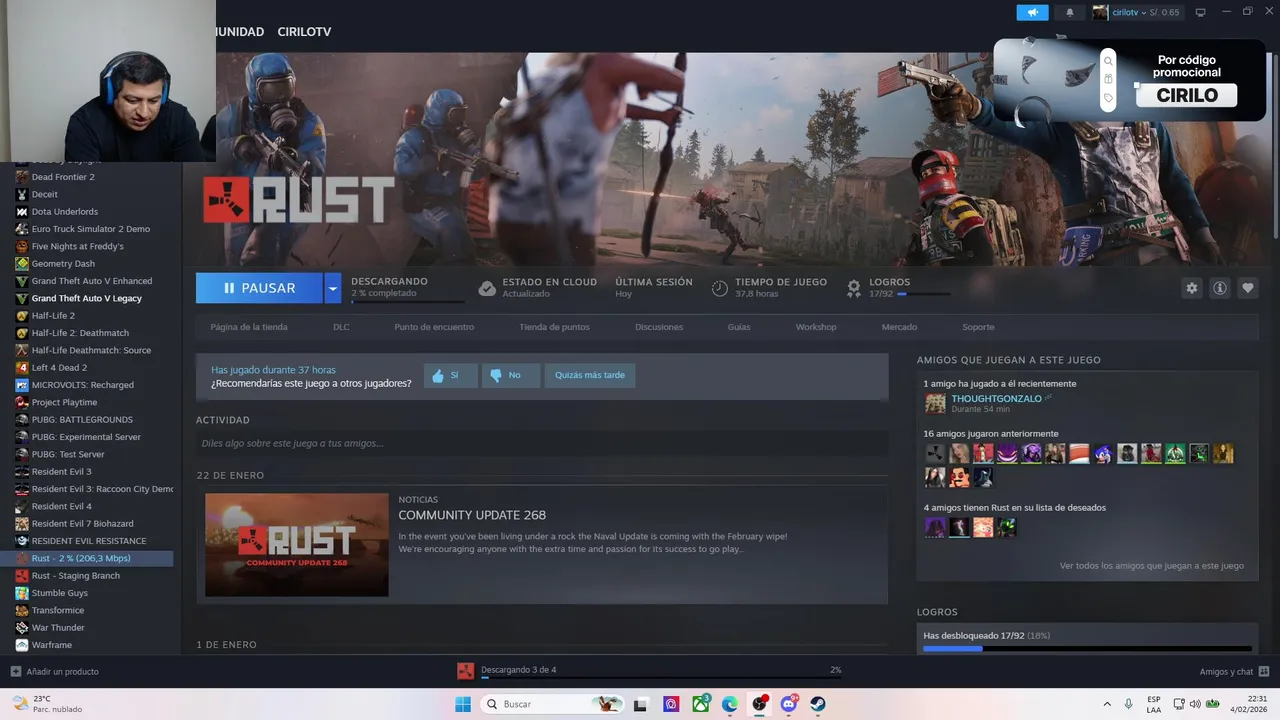1280x720 pixels.
Task: Open the dropdown arrow beside Pausar
Action: (x=333, y=288)
